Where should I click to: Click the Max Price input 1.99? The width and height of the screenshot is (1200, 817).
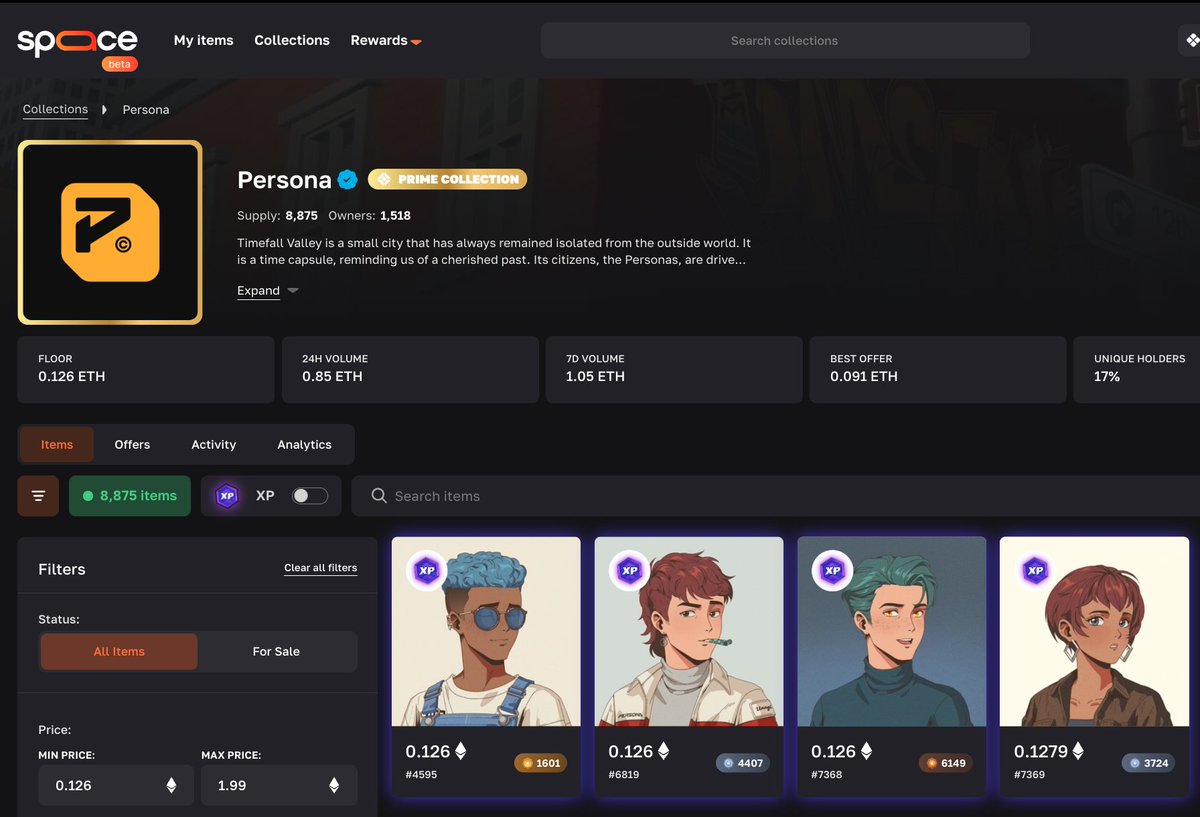(279, 786)
